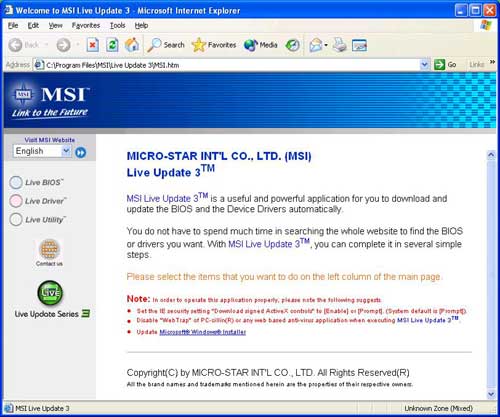Click the status bar page icon

pos(9,408)
